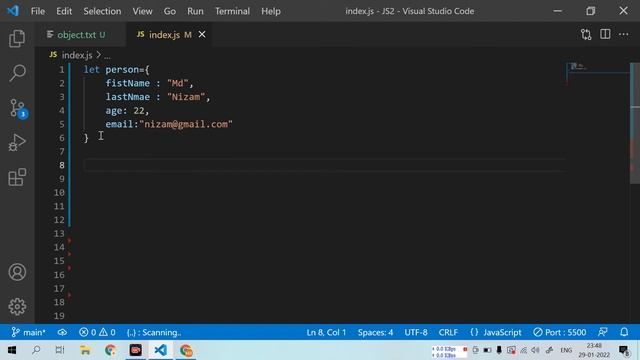
Task: Open first Chrome icon on taskbar
Action: (110, 350)
